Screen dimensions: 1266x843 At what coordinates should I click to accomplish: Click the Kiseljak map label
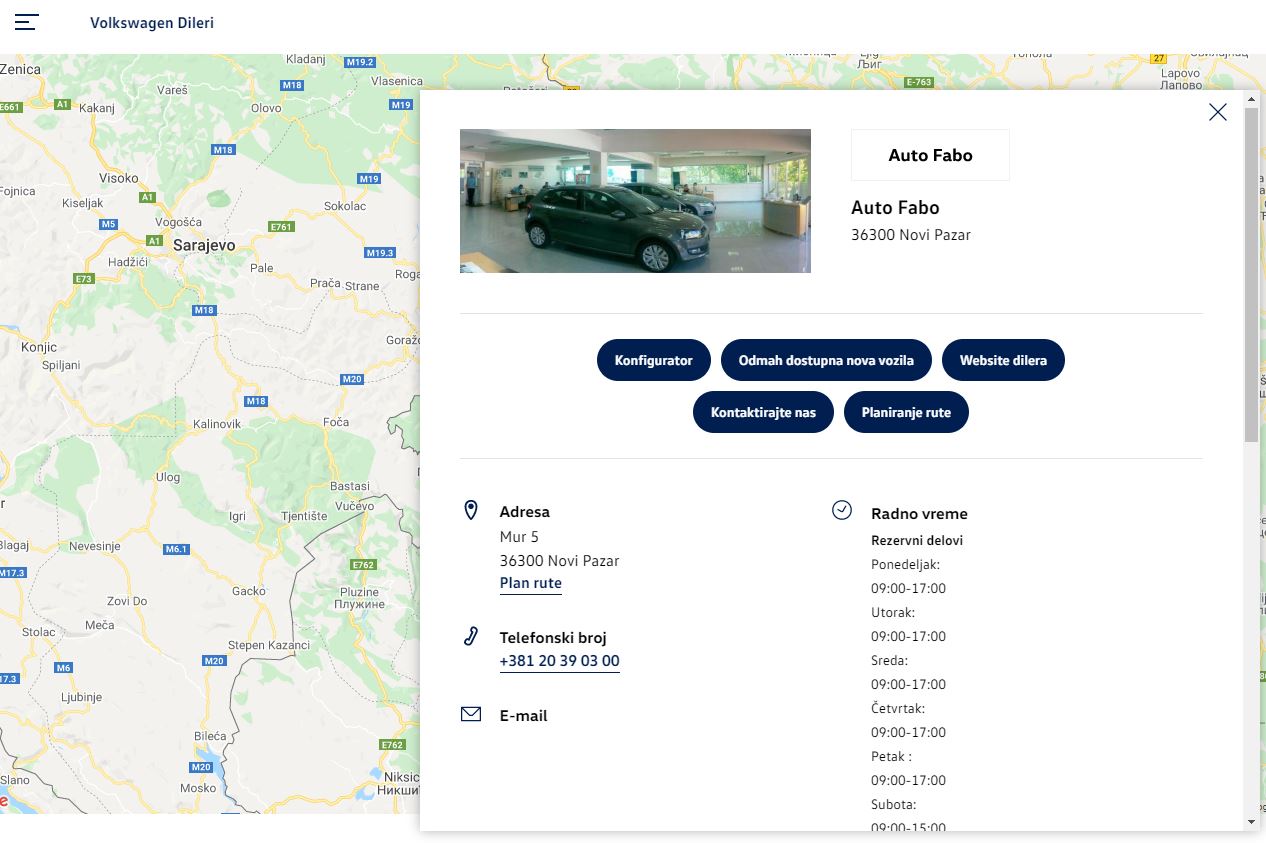point(82,202)
